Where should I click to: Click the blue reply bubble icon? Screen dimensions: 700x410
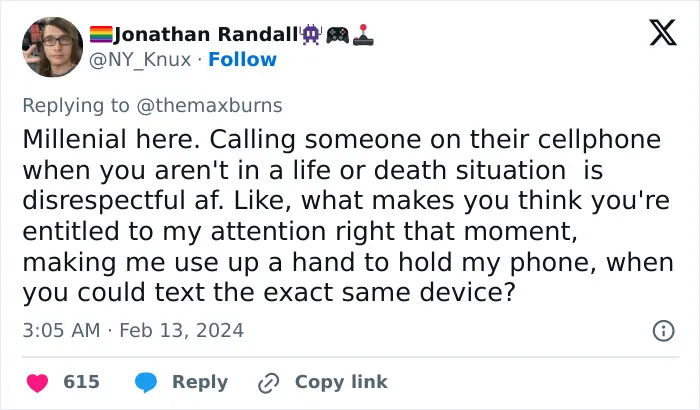coord(146,383)
